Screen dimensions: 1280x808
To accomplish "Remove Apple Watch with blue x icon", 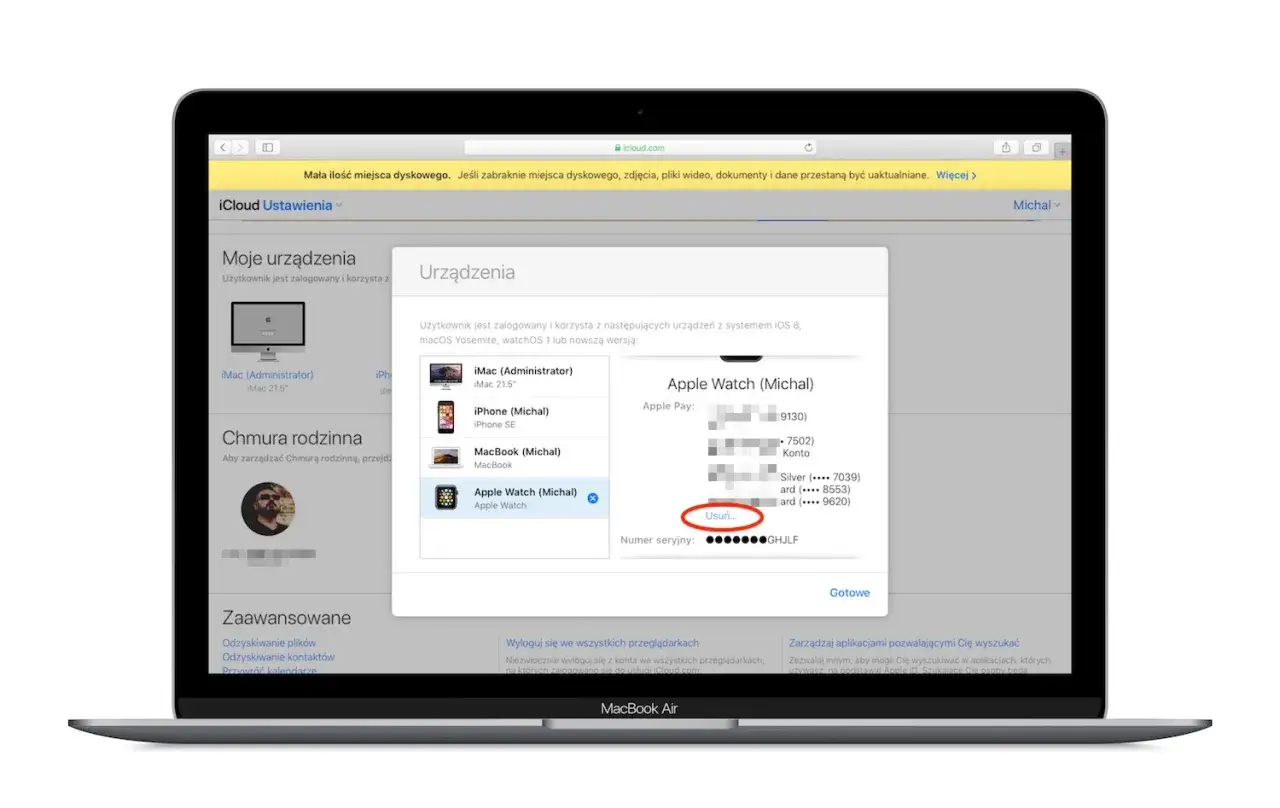I will coord(593,498).
